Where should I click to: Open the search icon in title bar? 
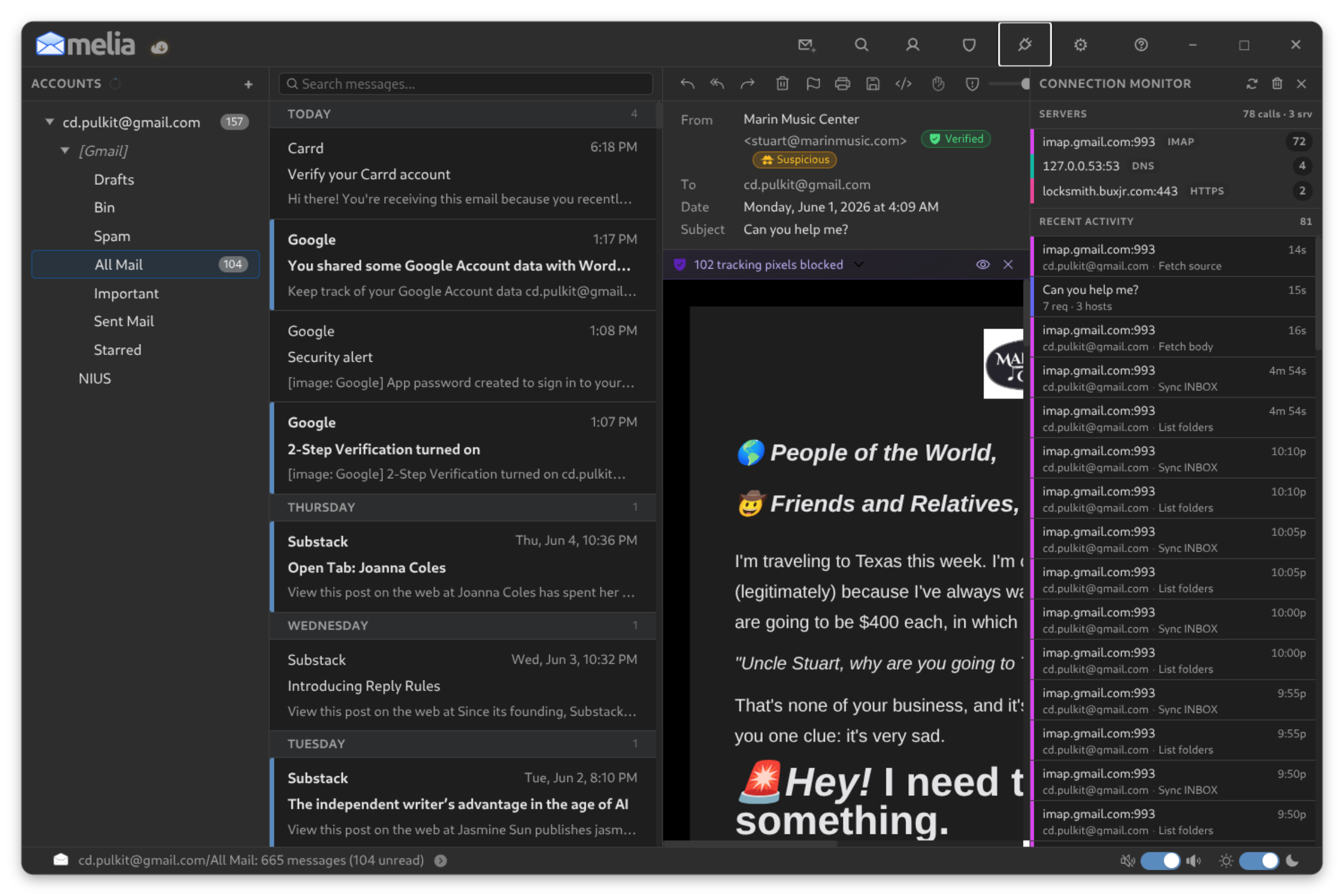[861, 45]
